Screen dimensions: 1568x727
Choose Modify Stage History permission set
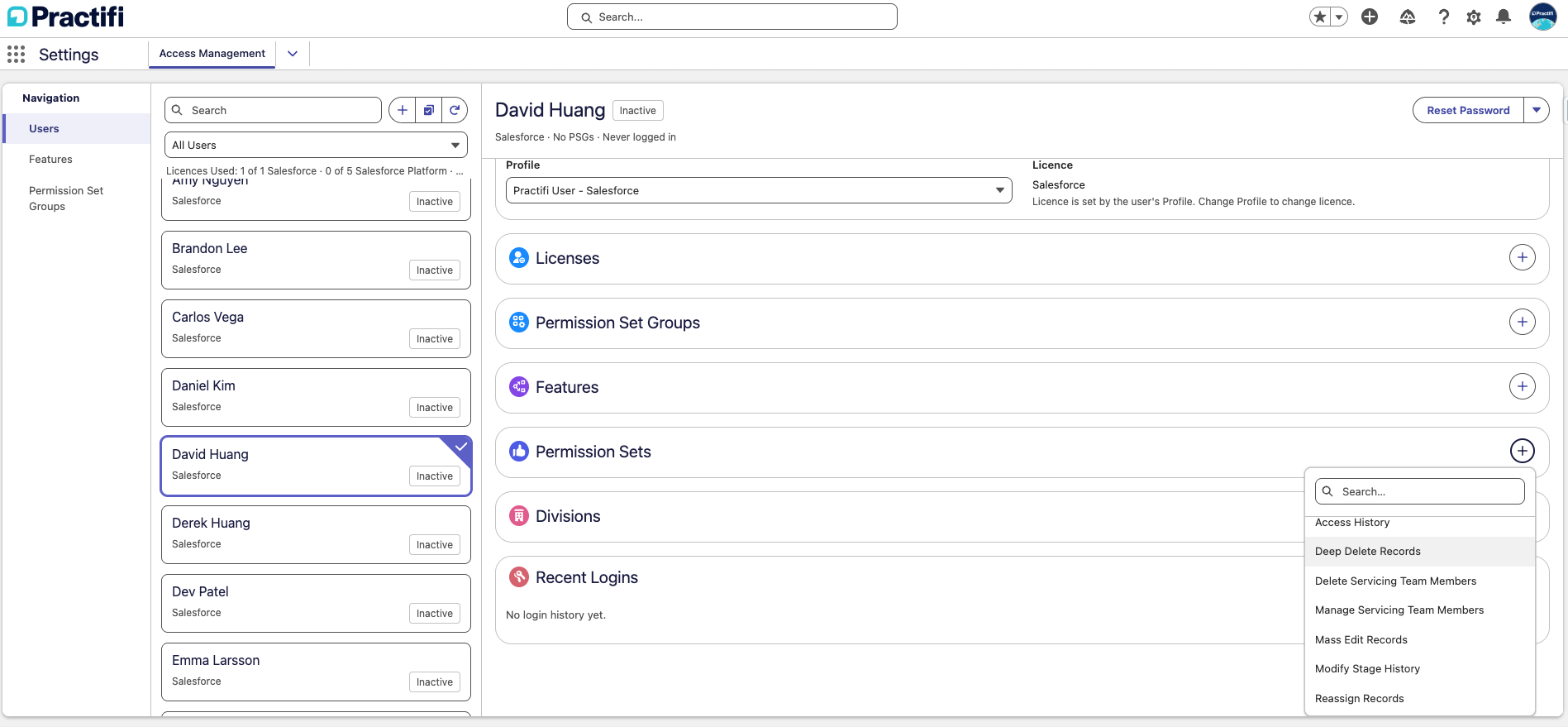(x=1420, y=669)
